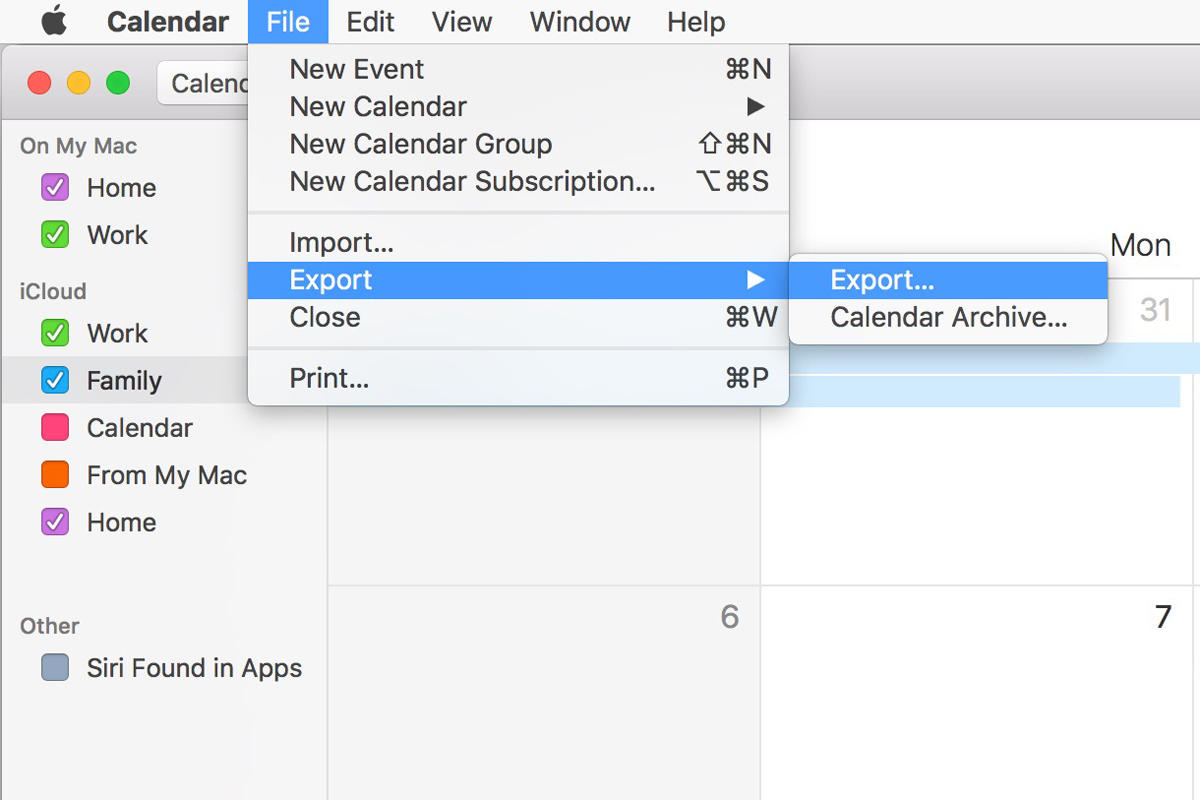Select Calendar Archive… in submenu
The height and width of the screenshot is (800, 1200).
coord(948,317)
